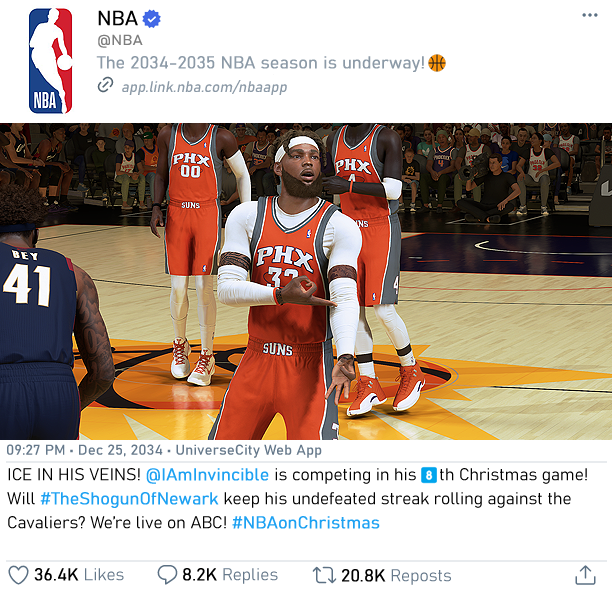This screenshot has height=590, width=612.
Task: Share the post with the upload icon
Action: point(585,575)
